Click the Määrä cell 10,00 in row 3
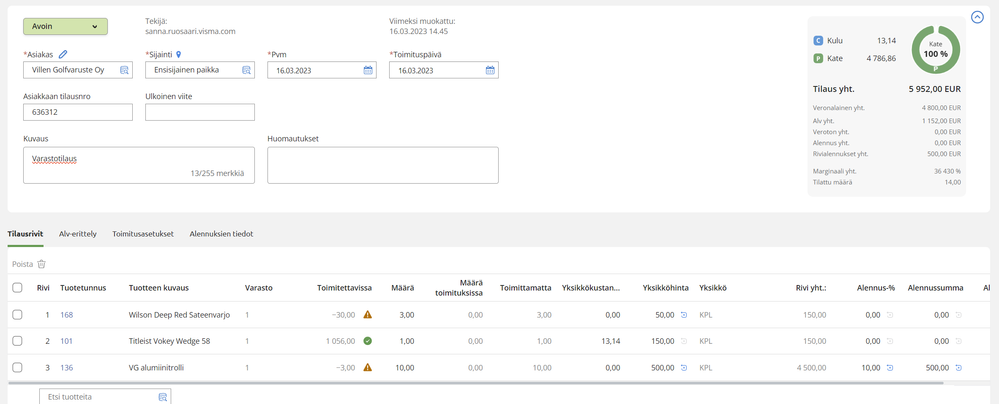 405,367
